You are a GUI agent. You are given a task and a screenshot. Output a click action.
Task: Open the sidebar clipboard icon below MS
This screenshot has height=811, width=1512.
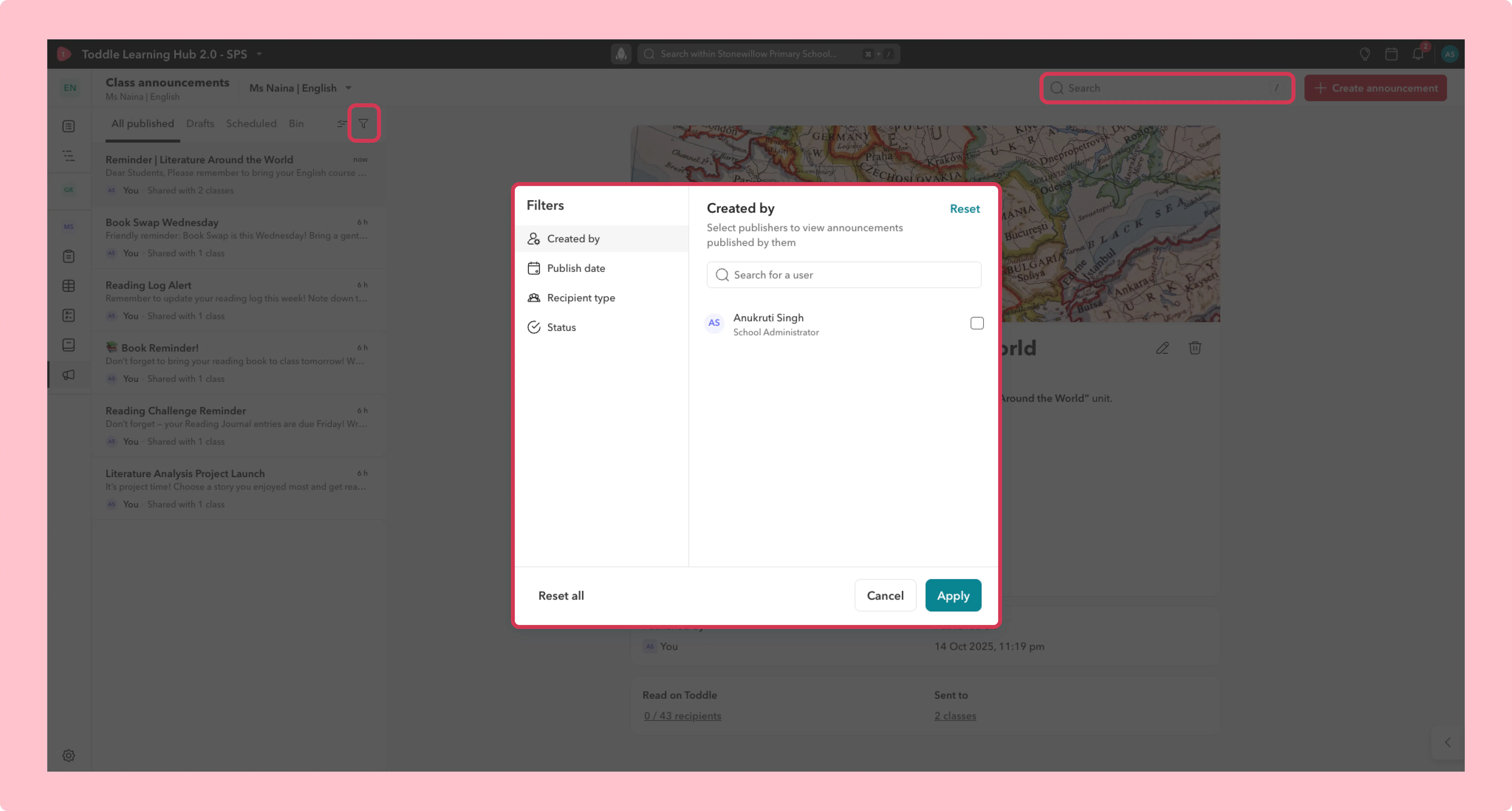tap(69, 256)
